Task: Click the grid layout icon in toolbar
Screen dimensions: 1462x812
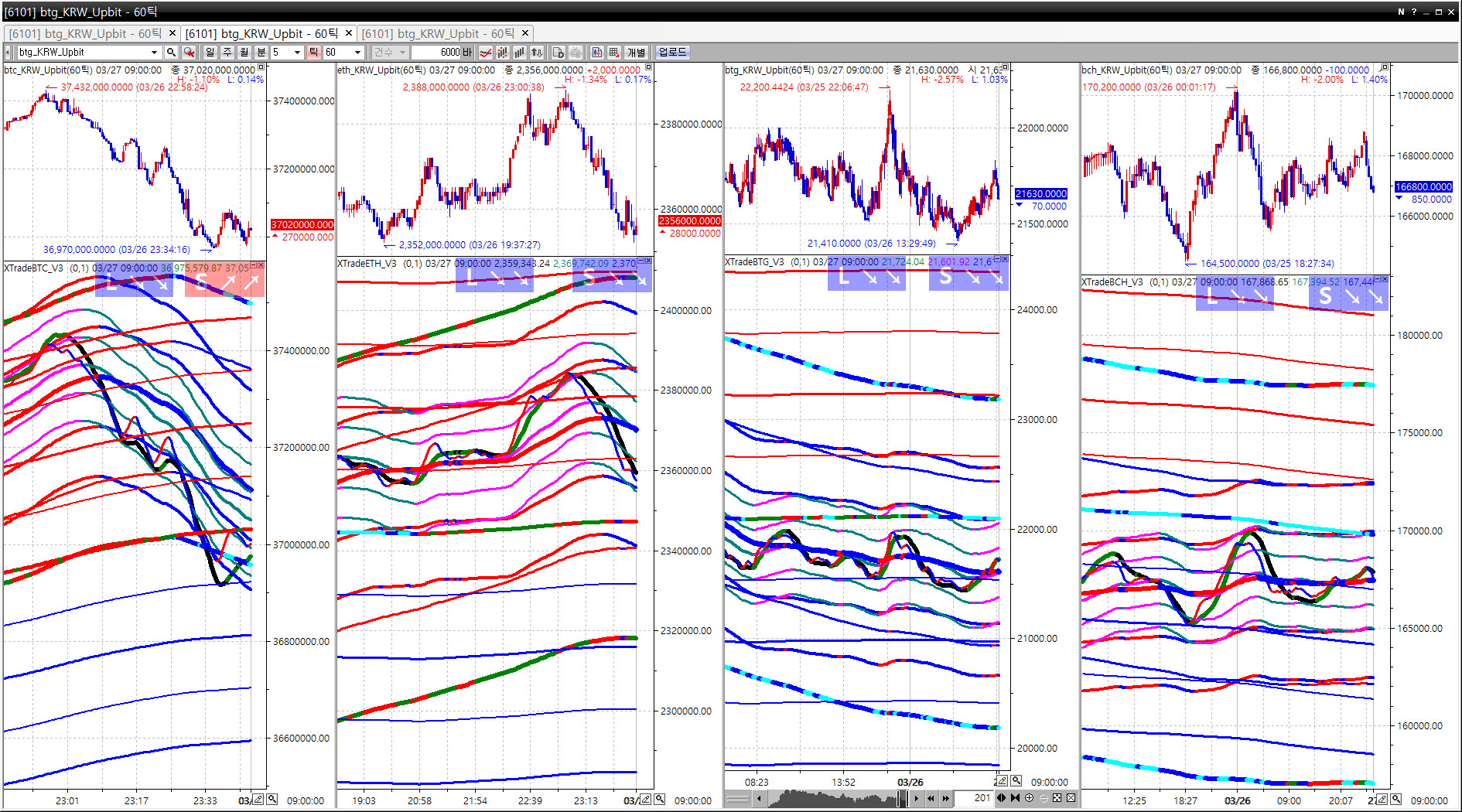Action: tap(614, 53)
